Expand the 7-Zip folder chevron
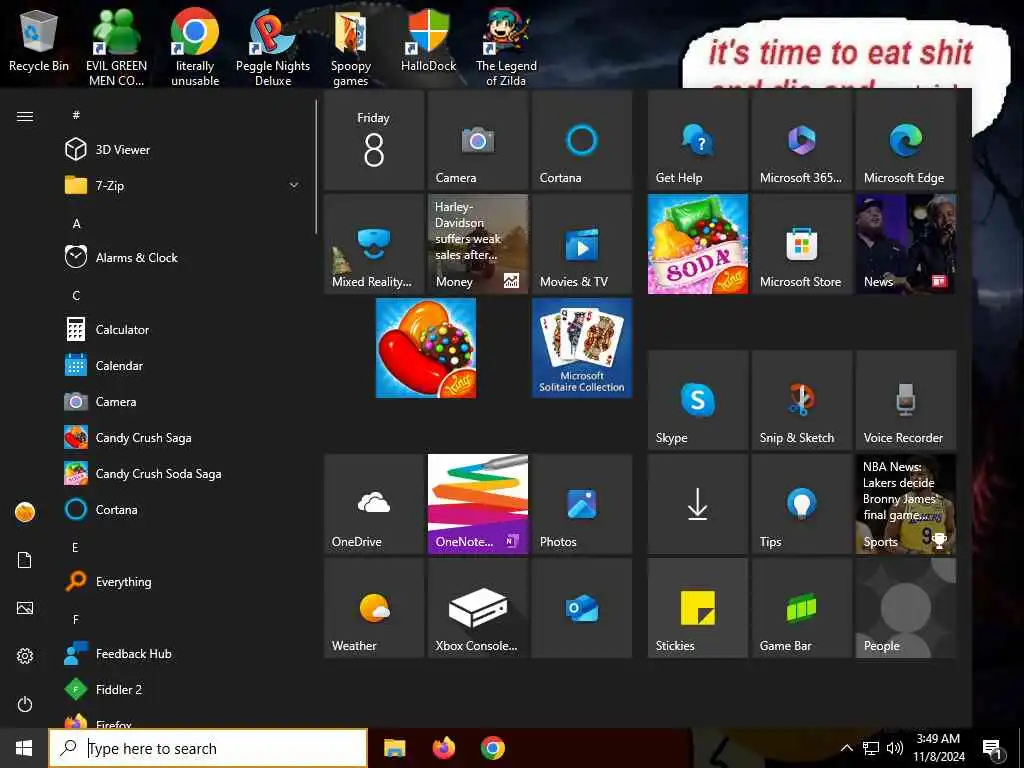 pyautogui.click(x=294, y=185)
